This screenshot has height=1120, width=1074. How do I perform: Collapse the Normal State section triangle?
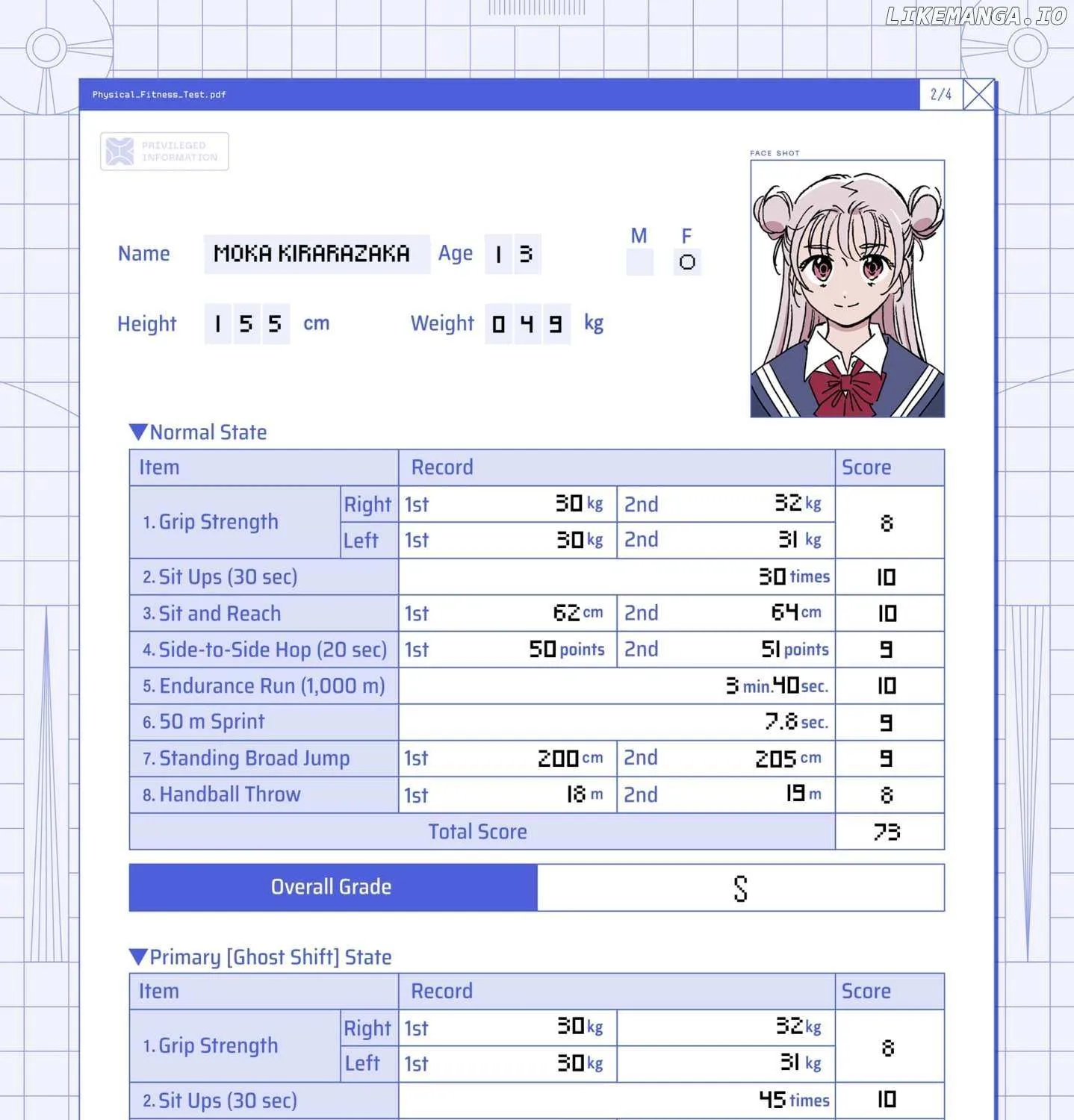[138, 432]
